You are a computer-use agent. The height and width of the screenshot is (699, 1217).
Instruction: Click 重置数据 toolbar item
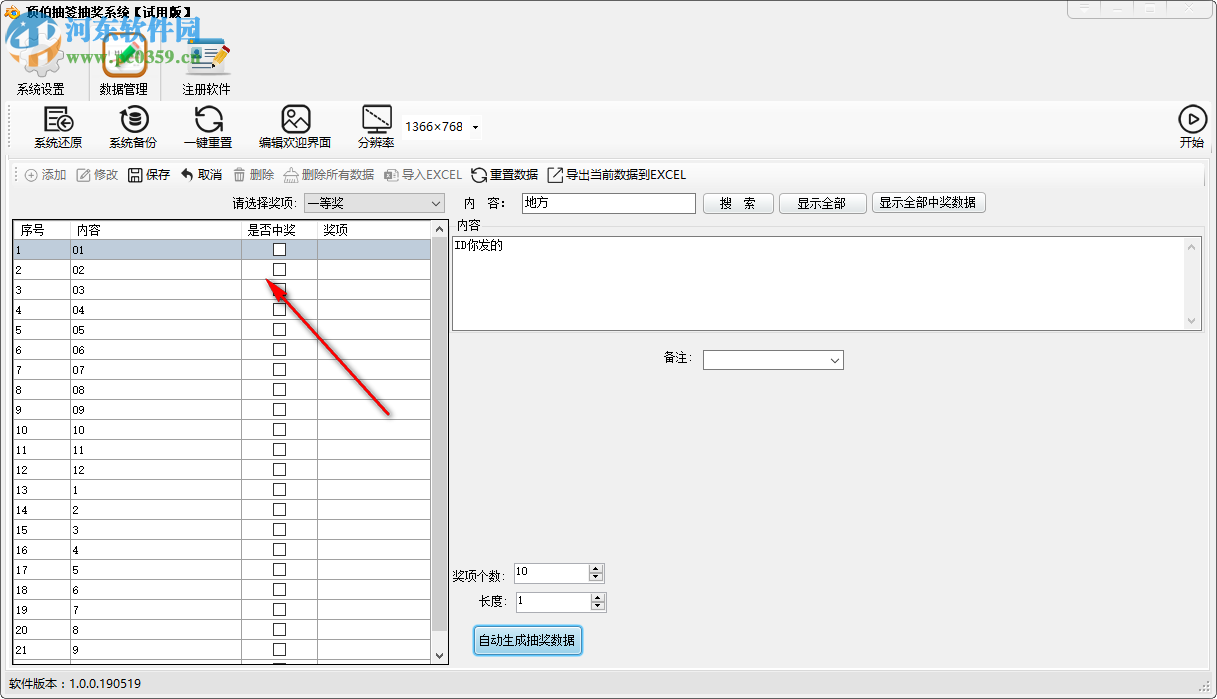[x=505, y=175]
